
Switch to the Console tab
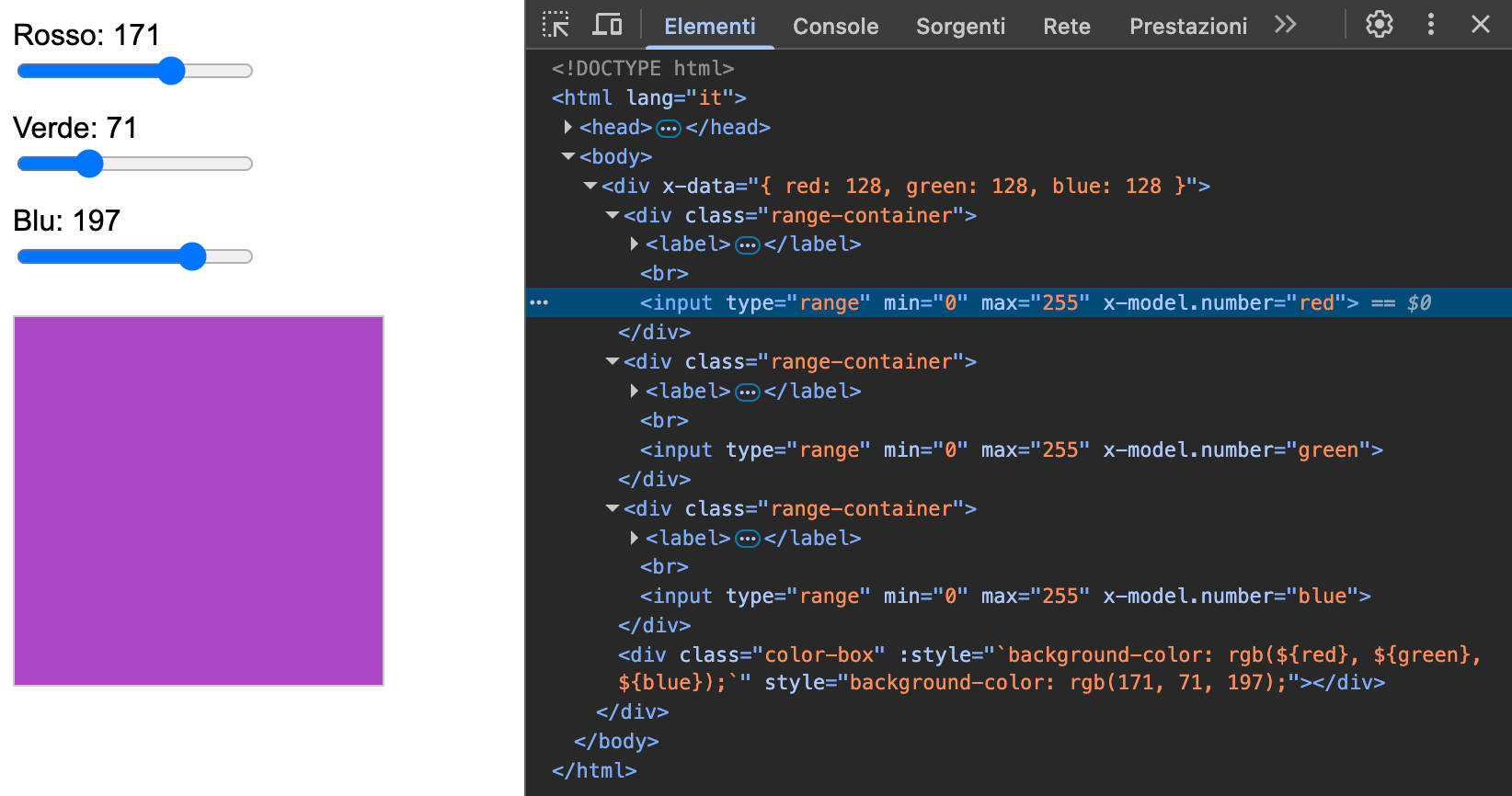click(x=835, y=27)
